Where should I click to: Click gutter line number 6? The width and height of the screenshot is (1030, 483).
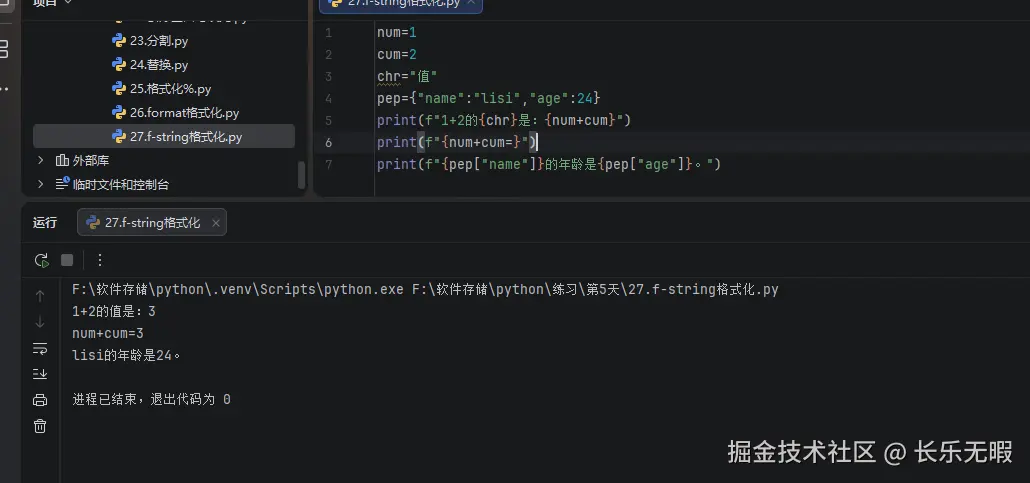328,143
